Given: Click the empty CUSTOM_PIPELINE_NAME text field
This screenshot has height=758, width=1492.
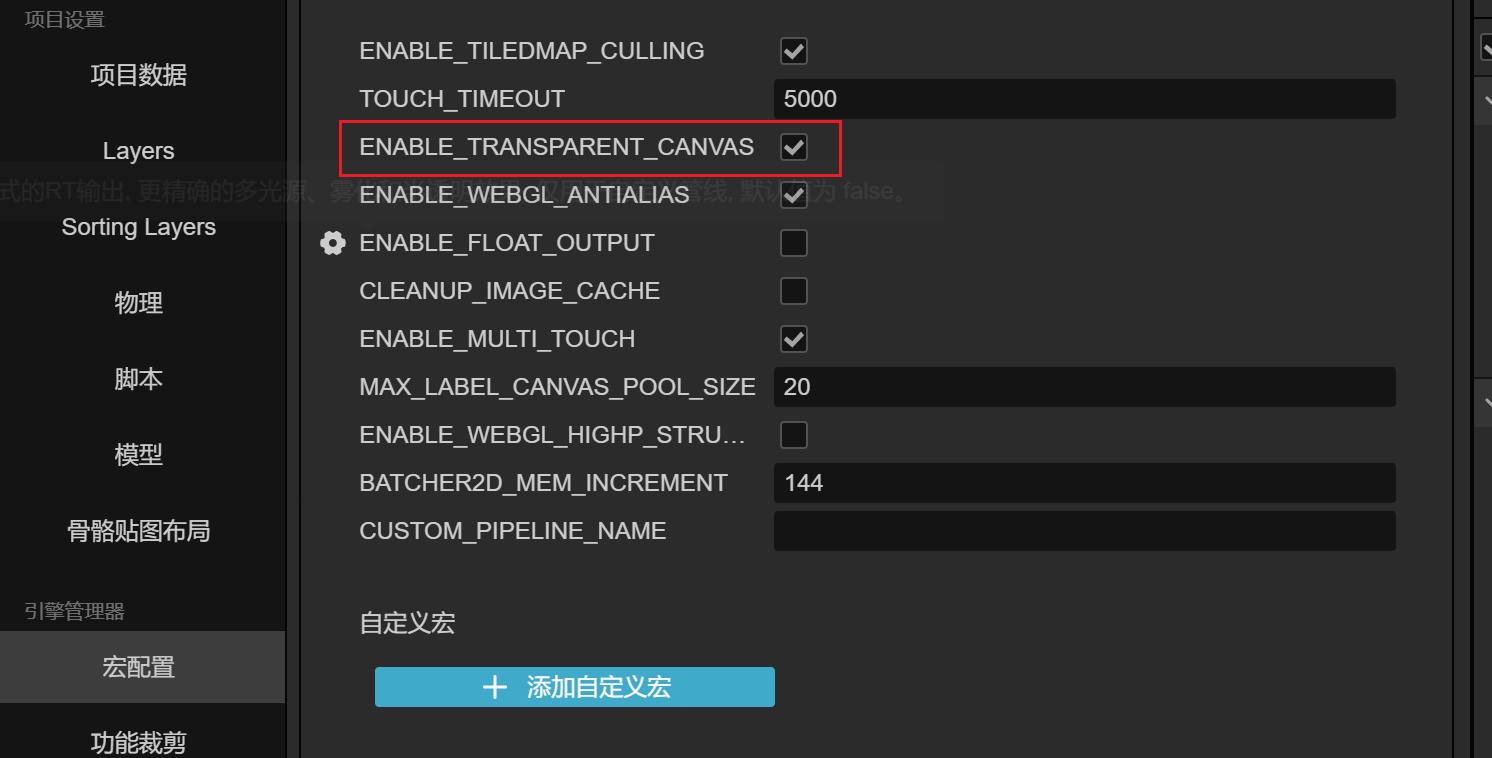Looking at the screenshot, I should click(x=1084, y=531).
